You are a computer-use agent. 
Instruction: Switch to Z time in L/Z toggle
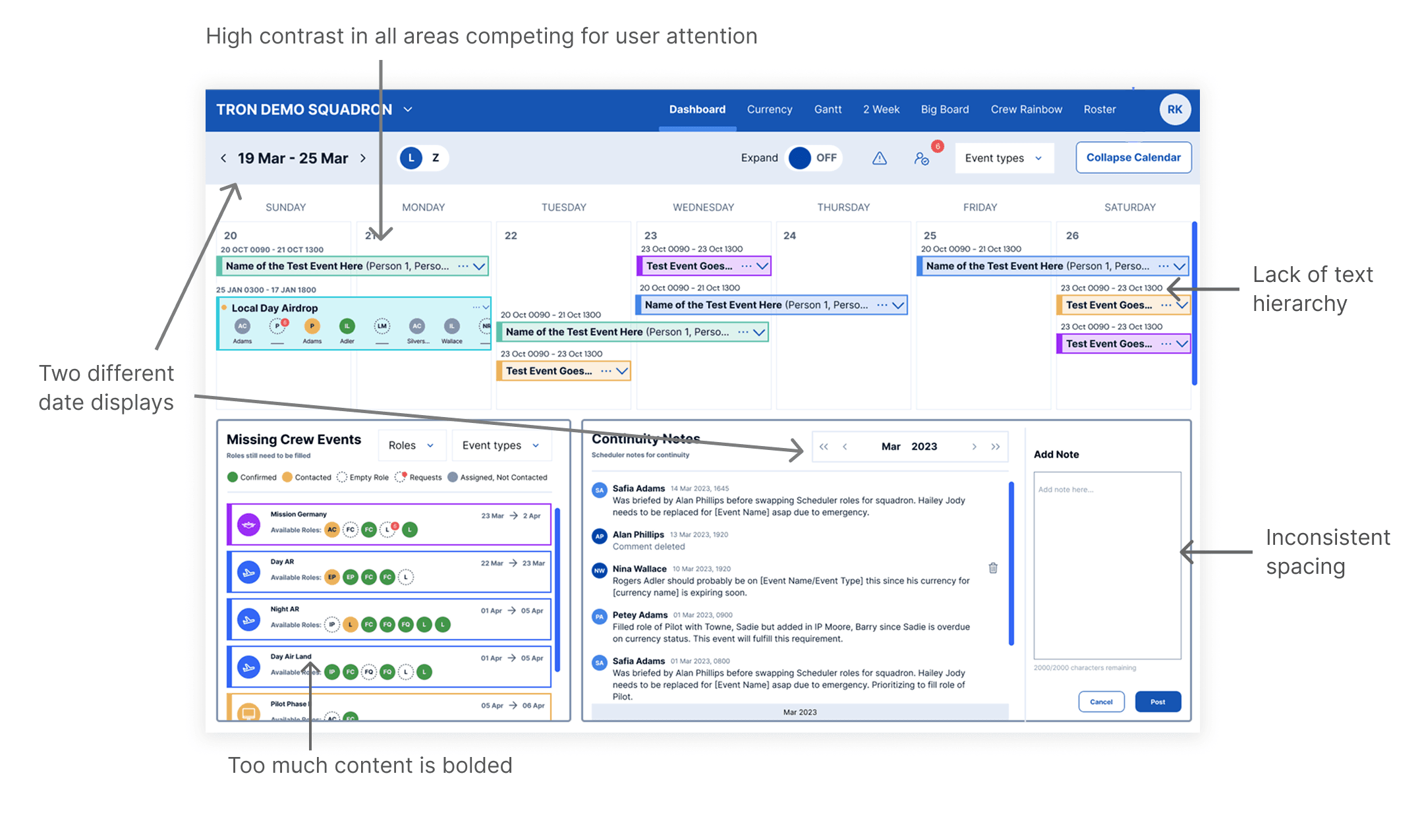tap(435, 158)
